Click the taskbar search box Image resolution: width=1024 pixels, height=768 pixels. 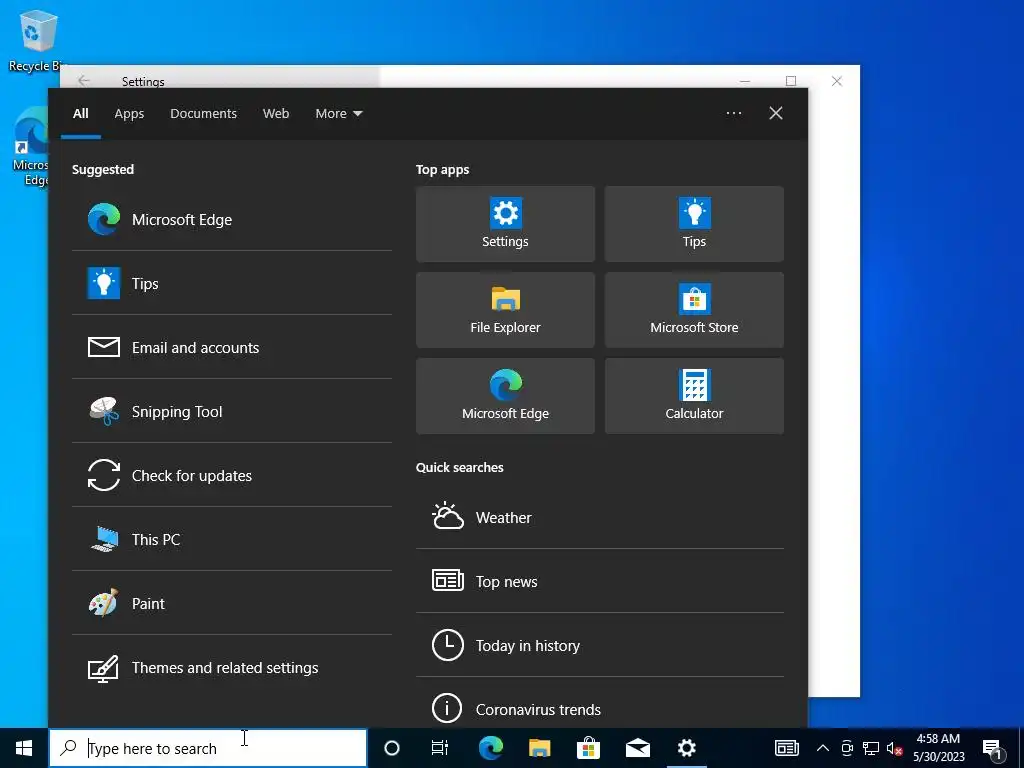point(208,748)
